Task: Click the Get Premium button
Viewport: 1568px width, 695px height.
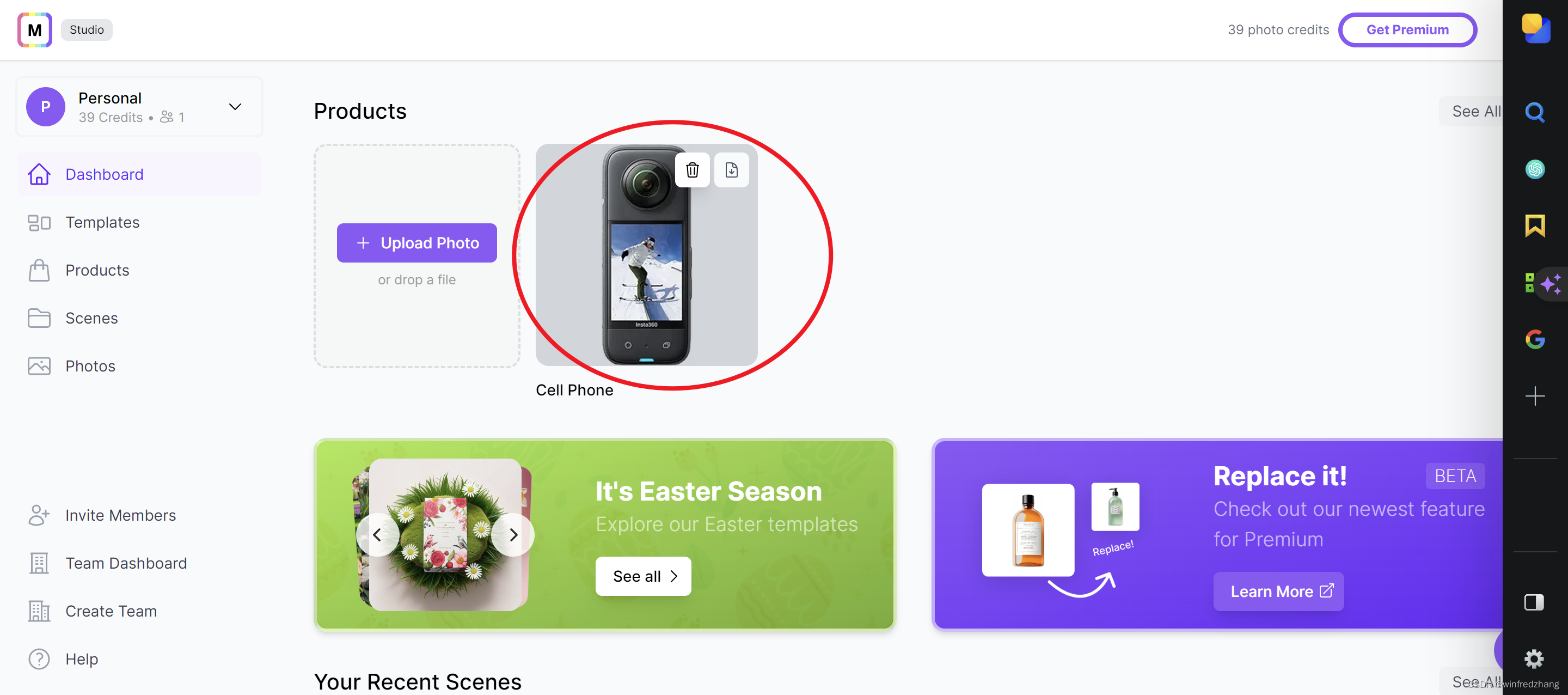Action: (x=1407, y=28)
